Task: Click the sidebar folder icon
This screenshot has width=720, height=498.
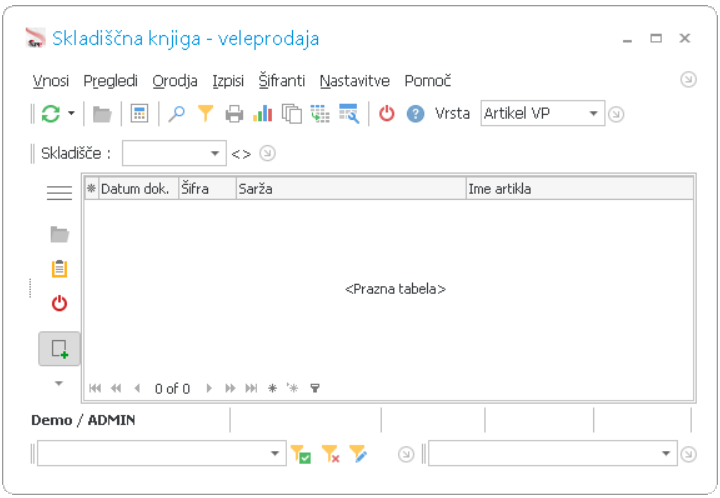Action: (59, 234)
